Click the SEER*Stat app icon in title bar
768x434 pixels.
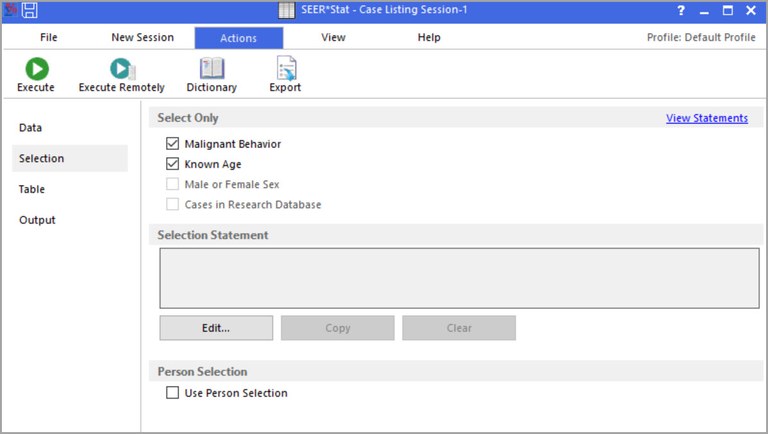pos(10,11)
